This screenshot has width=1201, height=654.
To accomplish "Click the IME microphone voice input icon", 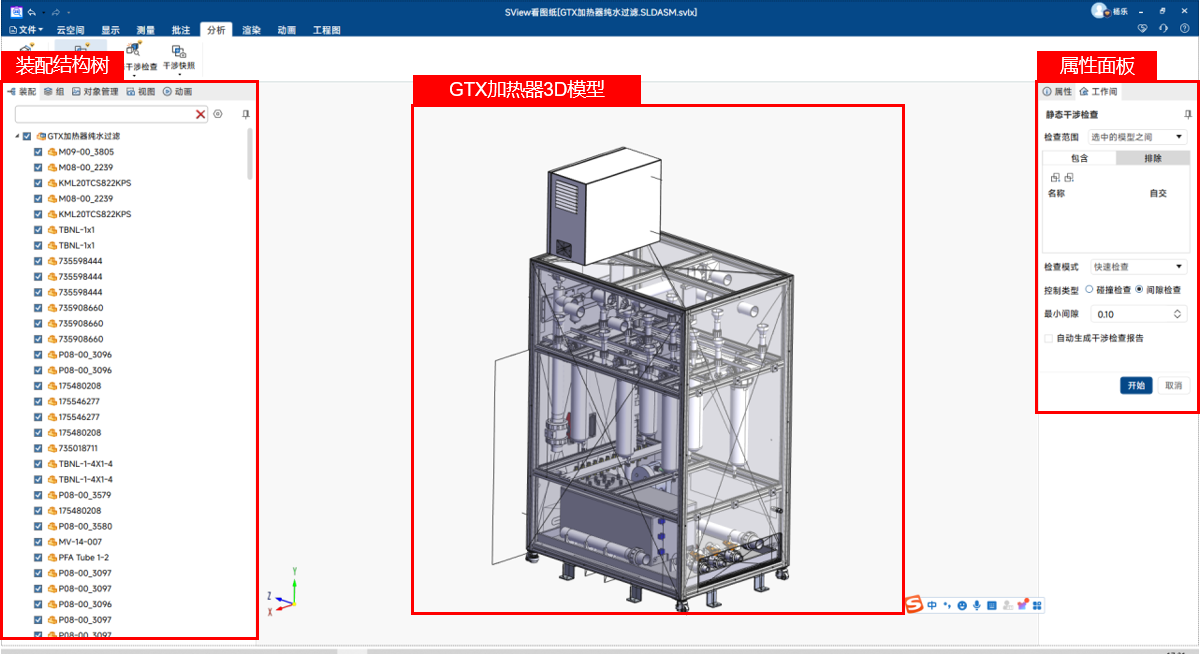I will coord(977,605).
